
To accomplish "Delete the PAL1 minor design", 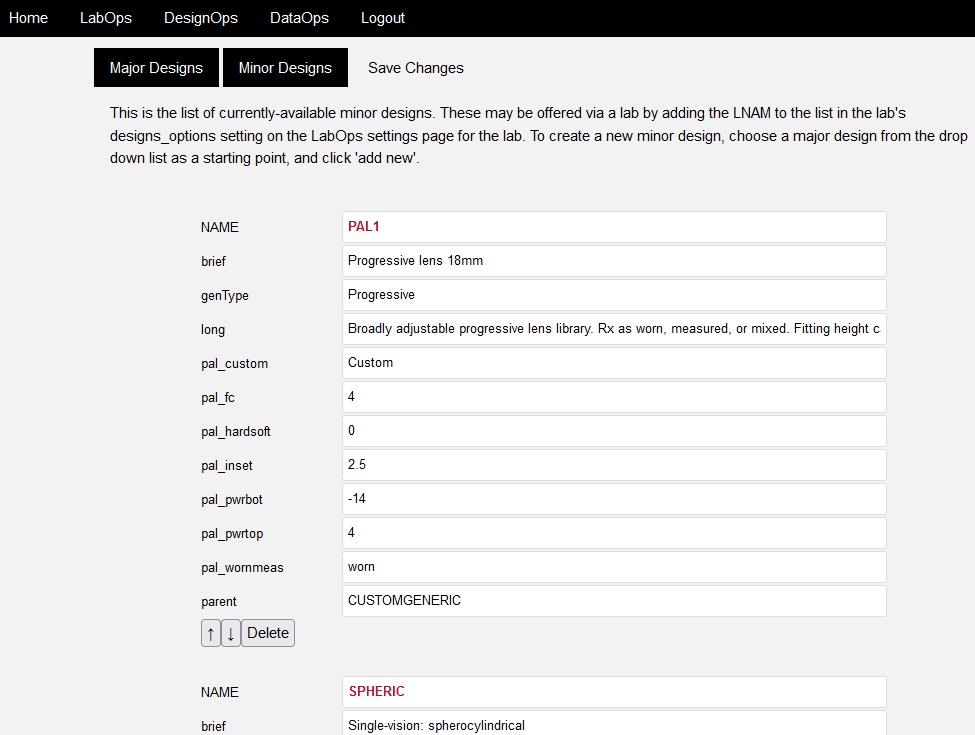I will 268,633.
